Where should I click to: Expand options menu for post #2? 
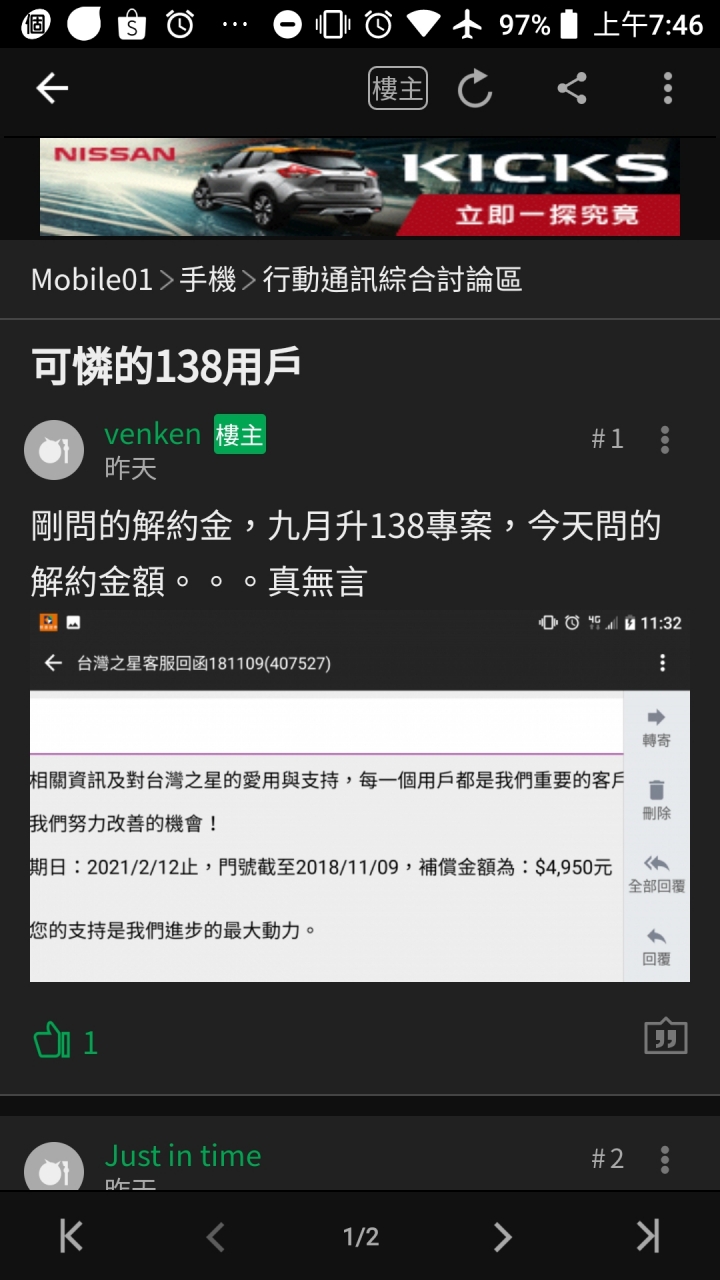pos(665,1160)
